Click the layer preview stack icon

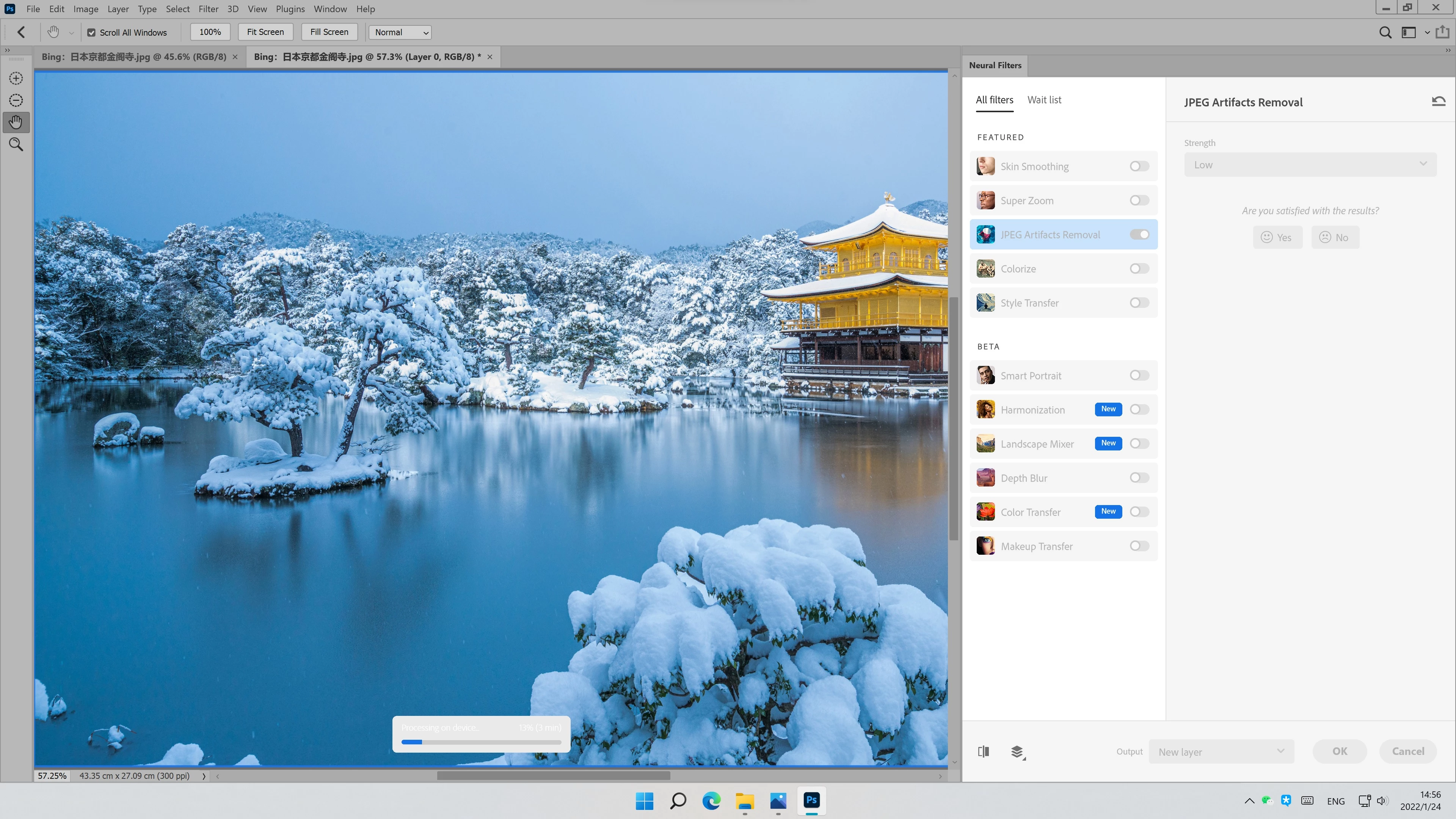[1017, 752]
